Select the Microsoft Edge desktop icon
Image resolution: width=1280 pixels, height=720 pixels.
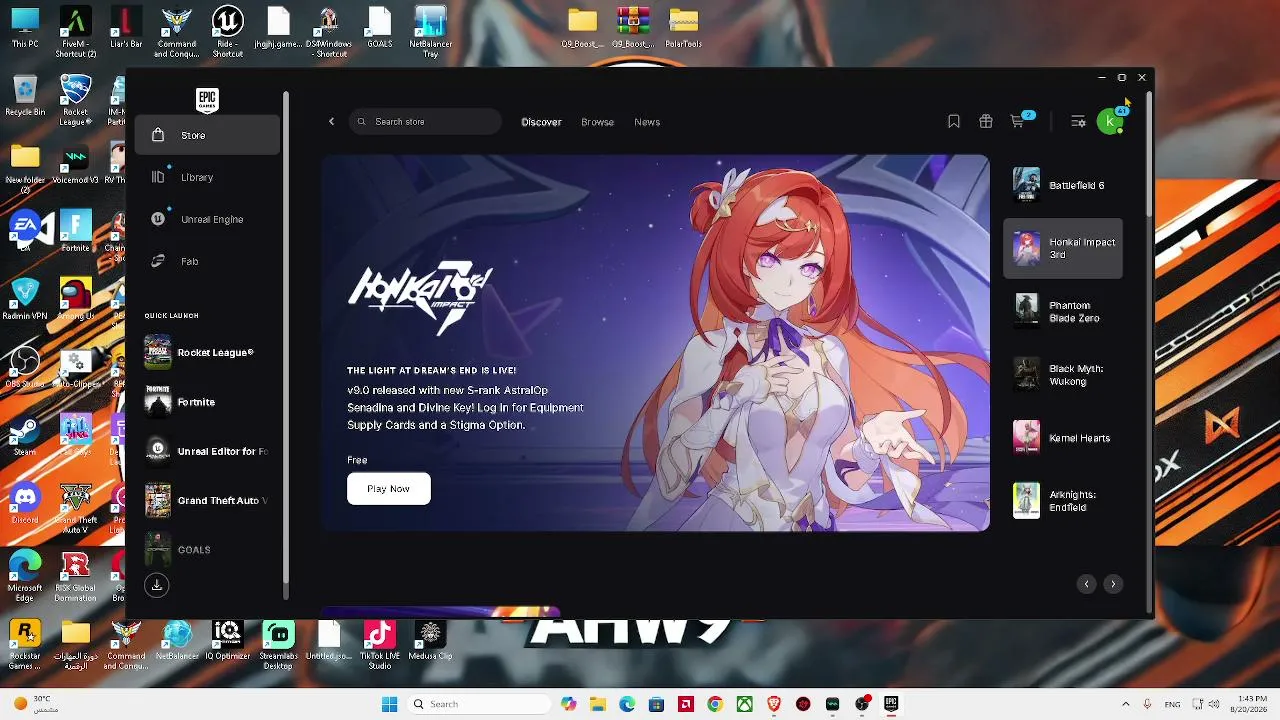point(25,575)
